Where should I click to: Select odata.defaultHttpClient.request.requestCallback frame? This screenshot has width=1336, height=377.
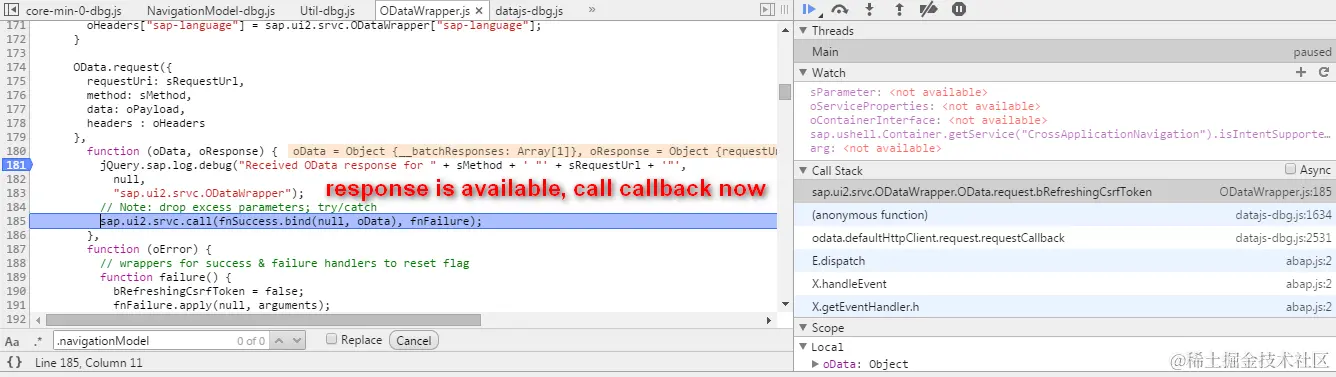click(x=1065, y=238)
